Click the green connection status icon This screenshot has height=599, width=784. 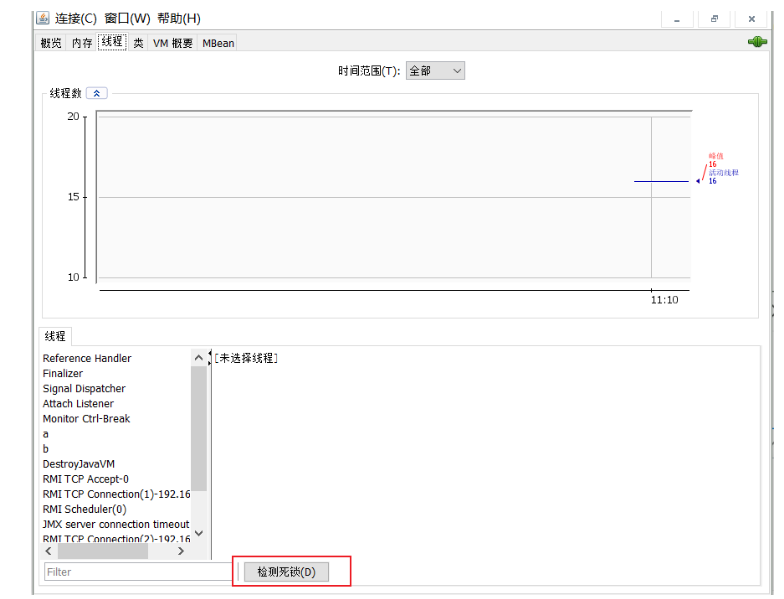coord(758,42)
